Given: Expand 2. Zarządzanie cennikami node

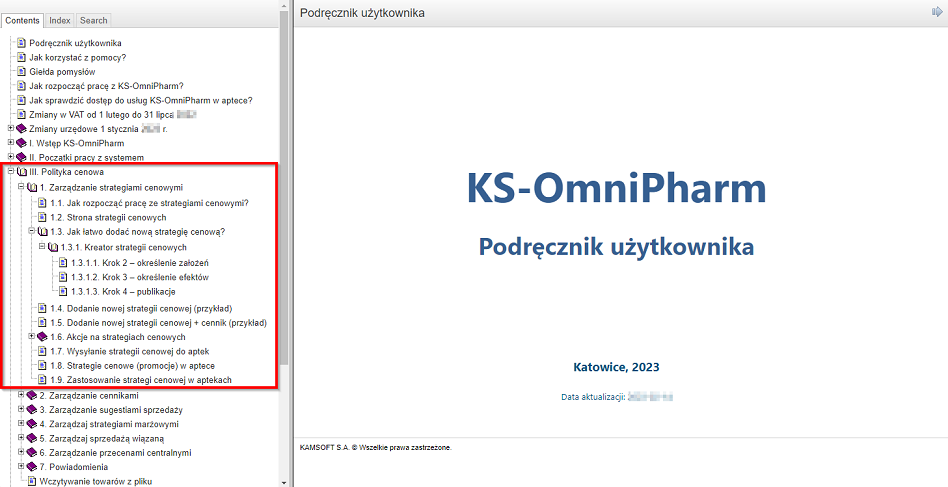Looking at the screenshot, I should pos(21,395).
